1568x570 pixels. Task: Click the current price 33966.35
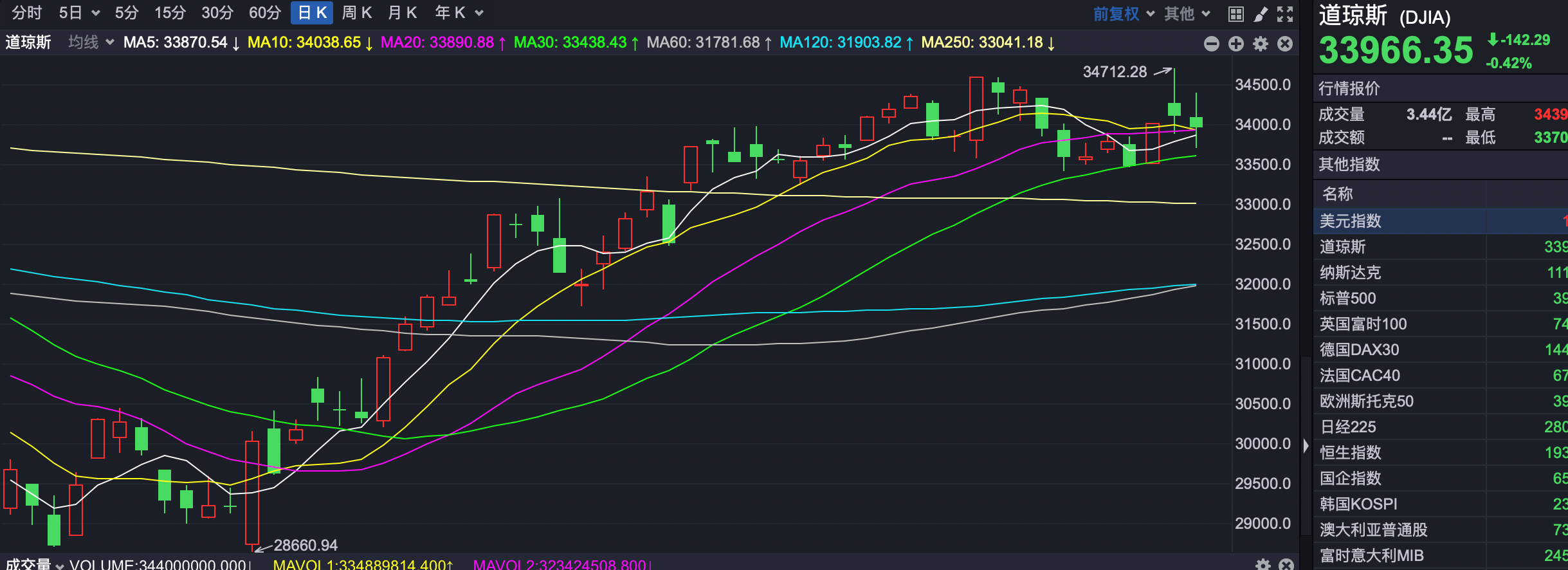click(1396, 50)
